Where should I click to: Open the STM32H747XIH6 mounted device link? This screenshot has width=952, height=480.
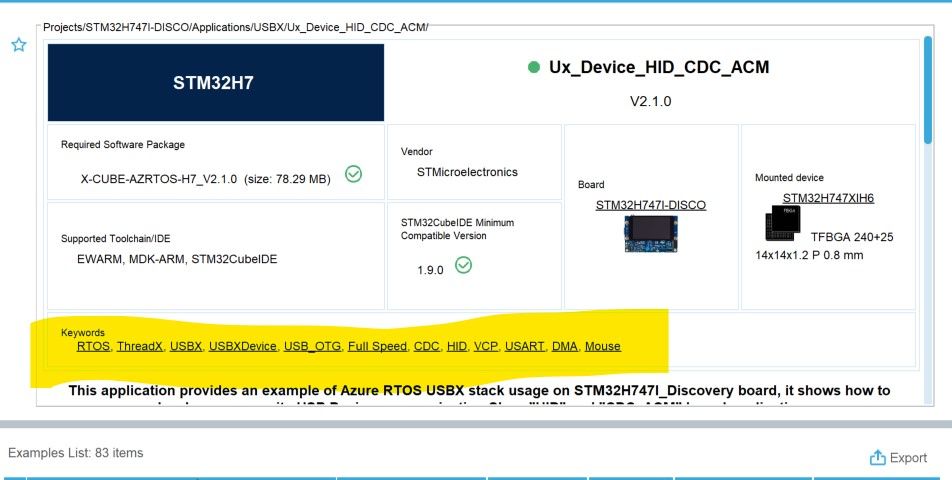828,198
